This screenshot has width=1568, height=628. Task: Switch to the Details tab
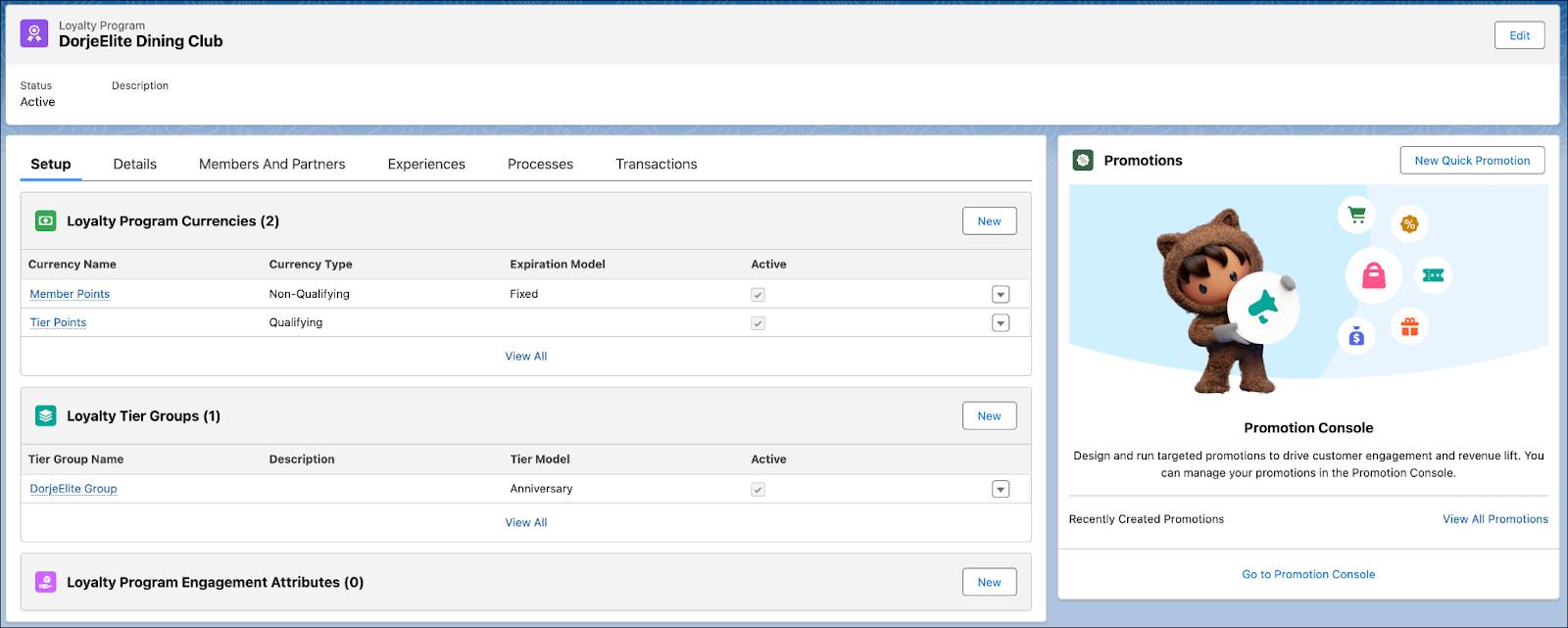click(x=135, y=164)
